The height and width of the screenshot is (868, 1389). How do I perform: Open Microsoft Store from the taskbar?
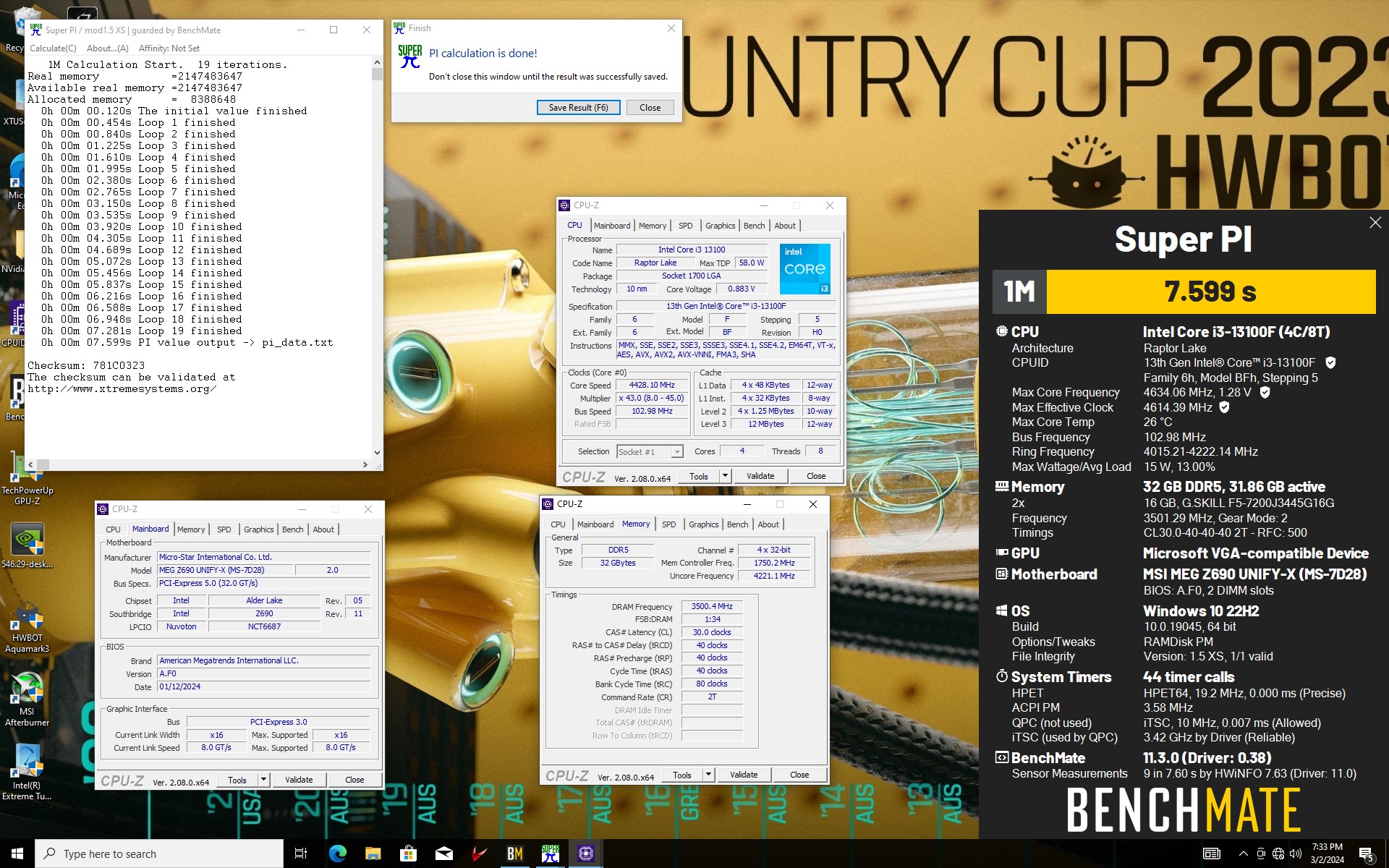pos(408,854)
